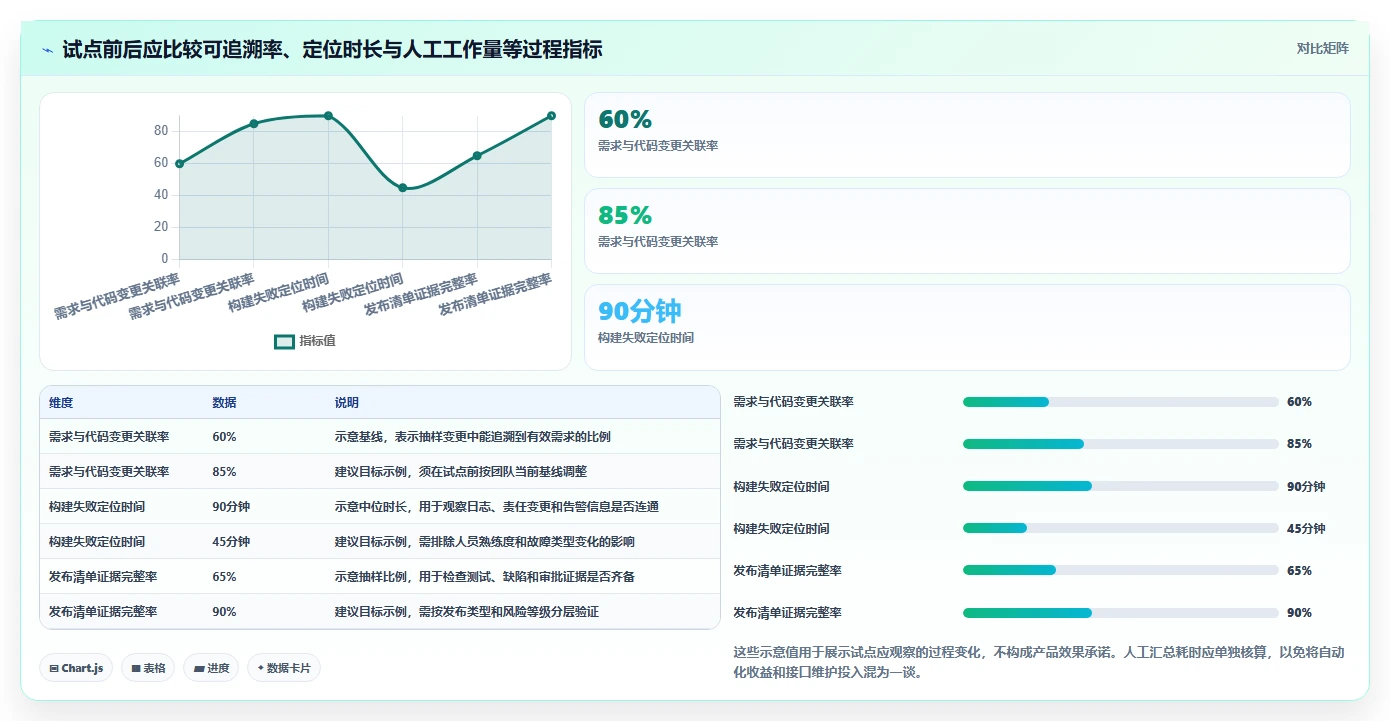Open the 对比矩阵 label in the header
Image resolution: width=1390 pixels, height=721 pixels.
tap(1322, 48)
